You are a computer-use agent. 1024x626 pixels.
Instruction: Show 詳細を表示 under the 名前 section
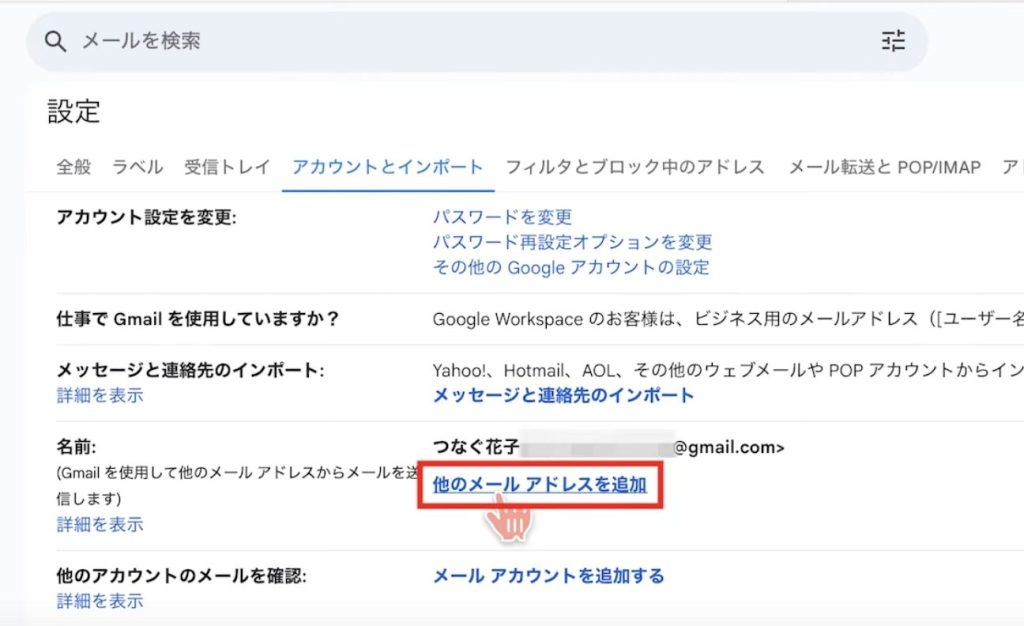[x=100, y=524]
